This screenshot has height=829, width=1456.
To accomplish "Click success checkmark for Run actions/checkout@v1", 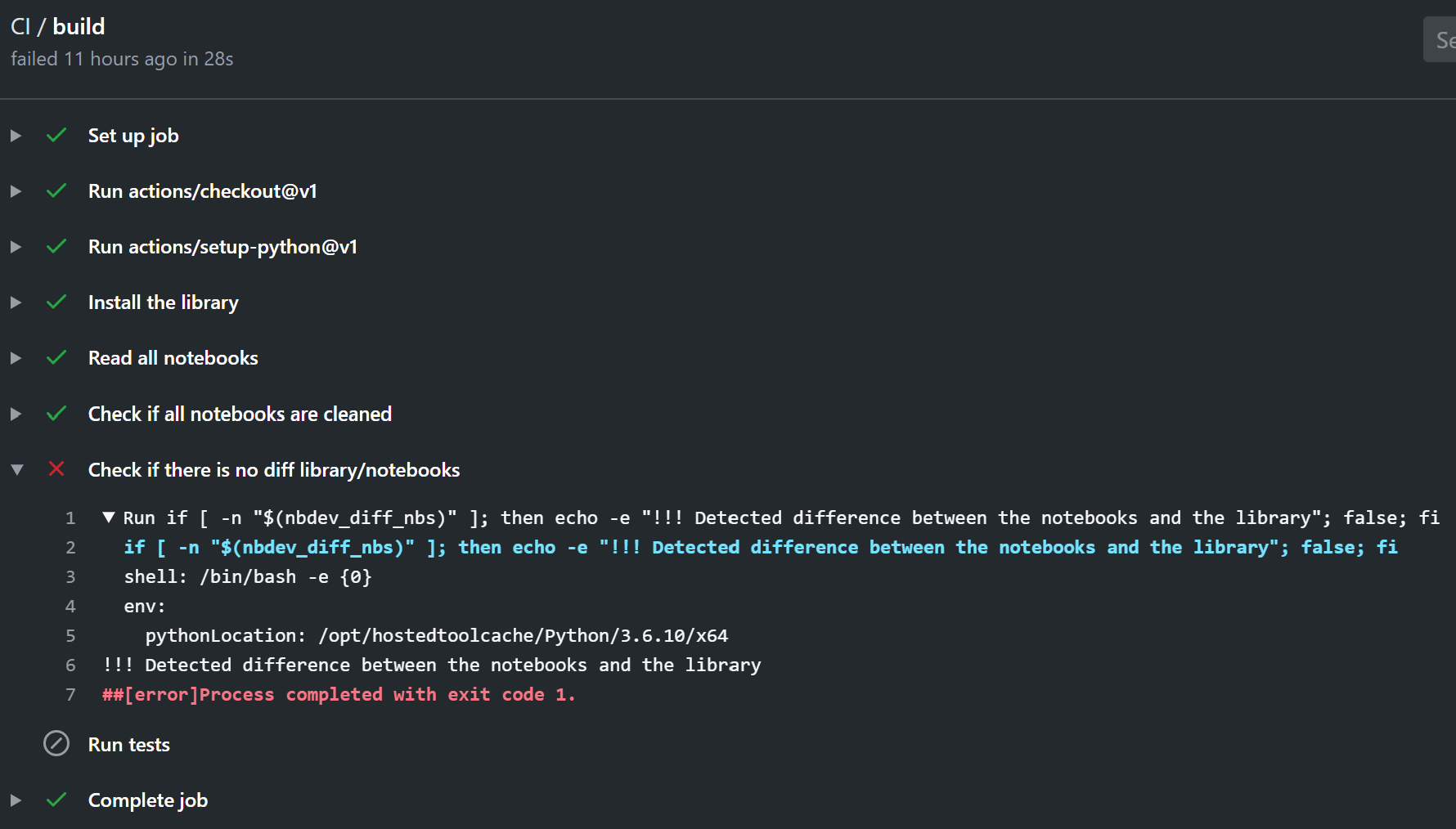I will [x=56, y=191].
